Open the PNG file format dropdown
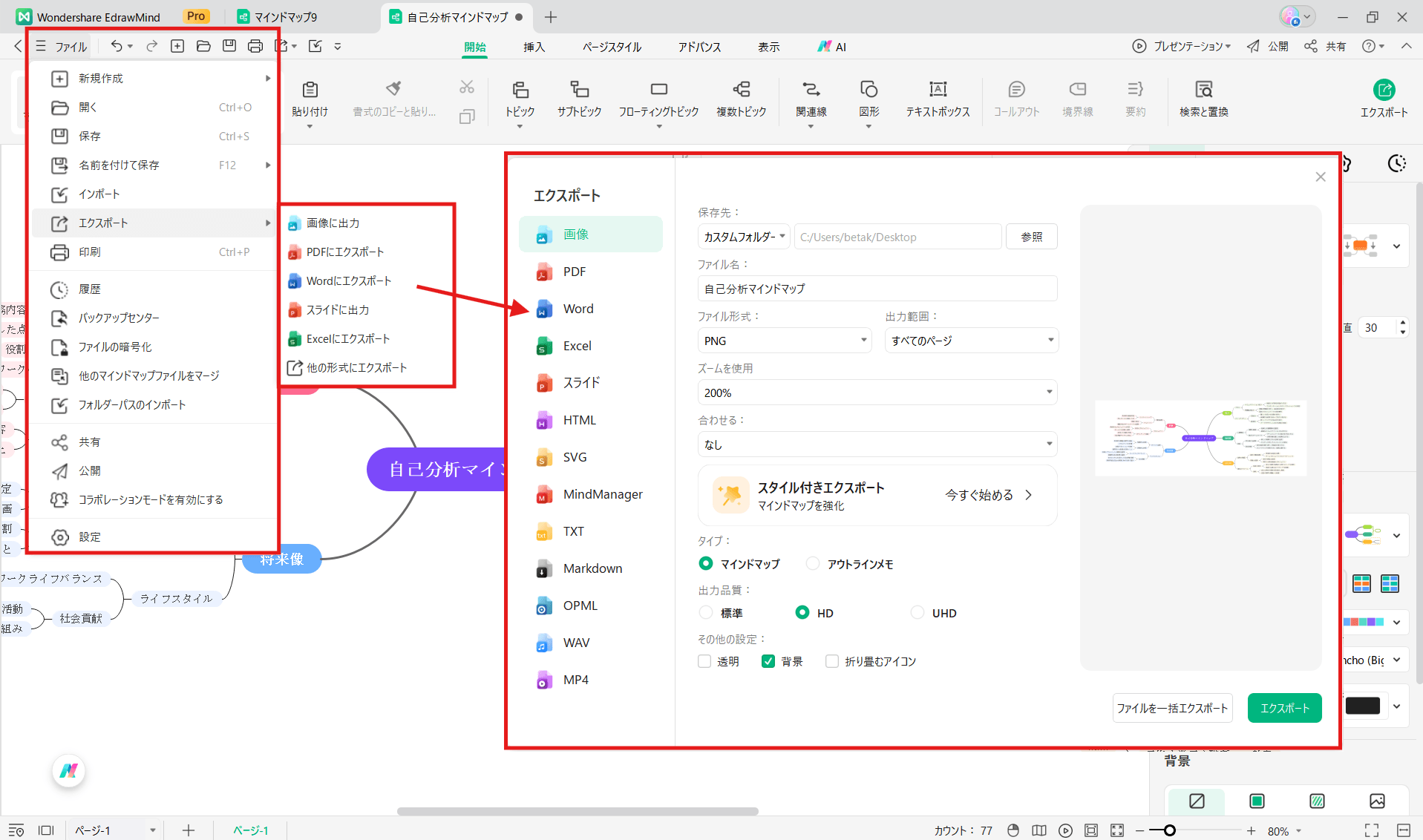This screenshot has height=840, width=1423. [785, 341]
